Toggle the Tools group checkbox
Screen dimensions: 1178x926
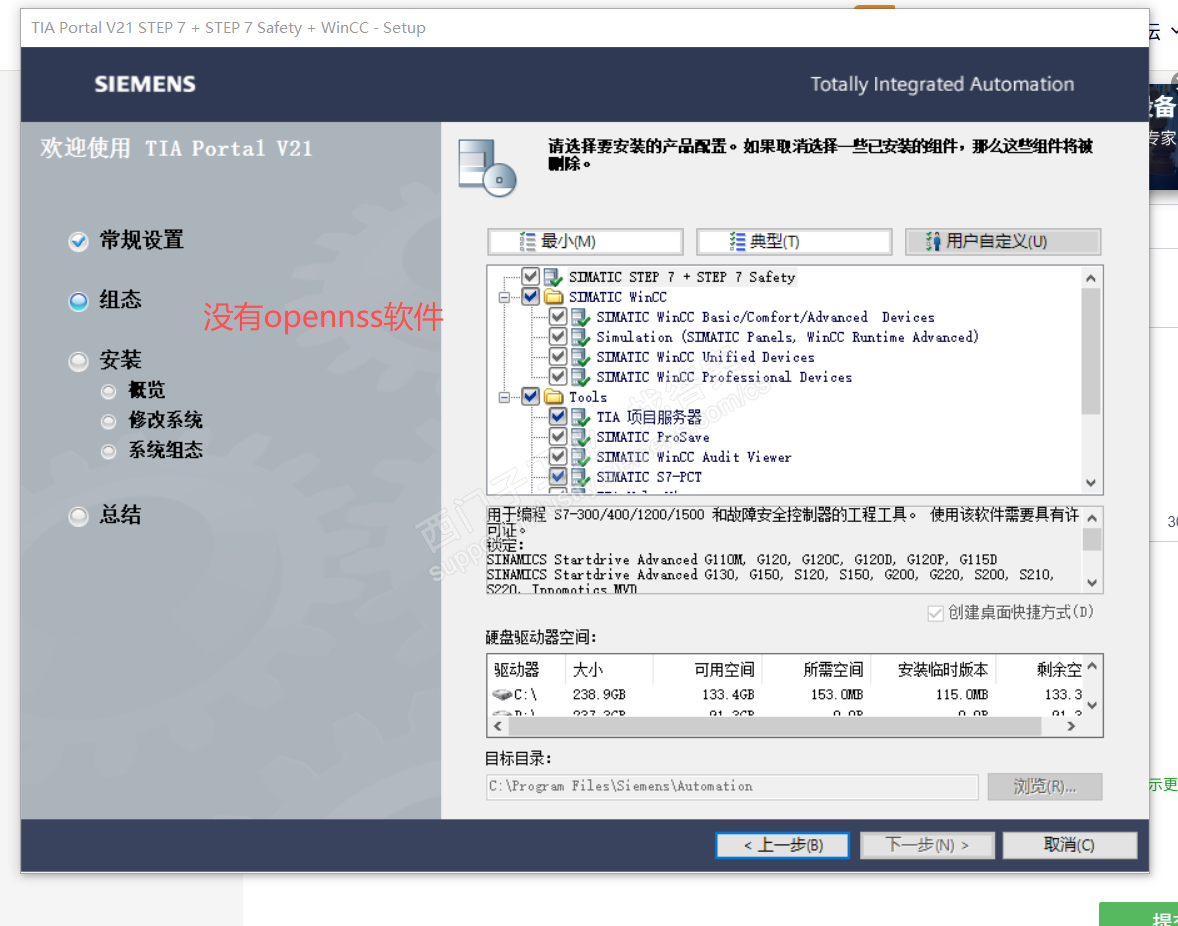coord(530,396)
